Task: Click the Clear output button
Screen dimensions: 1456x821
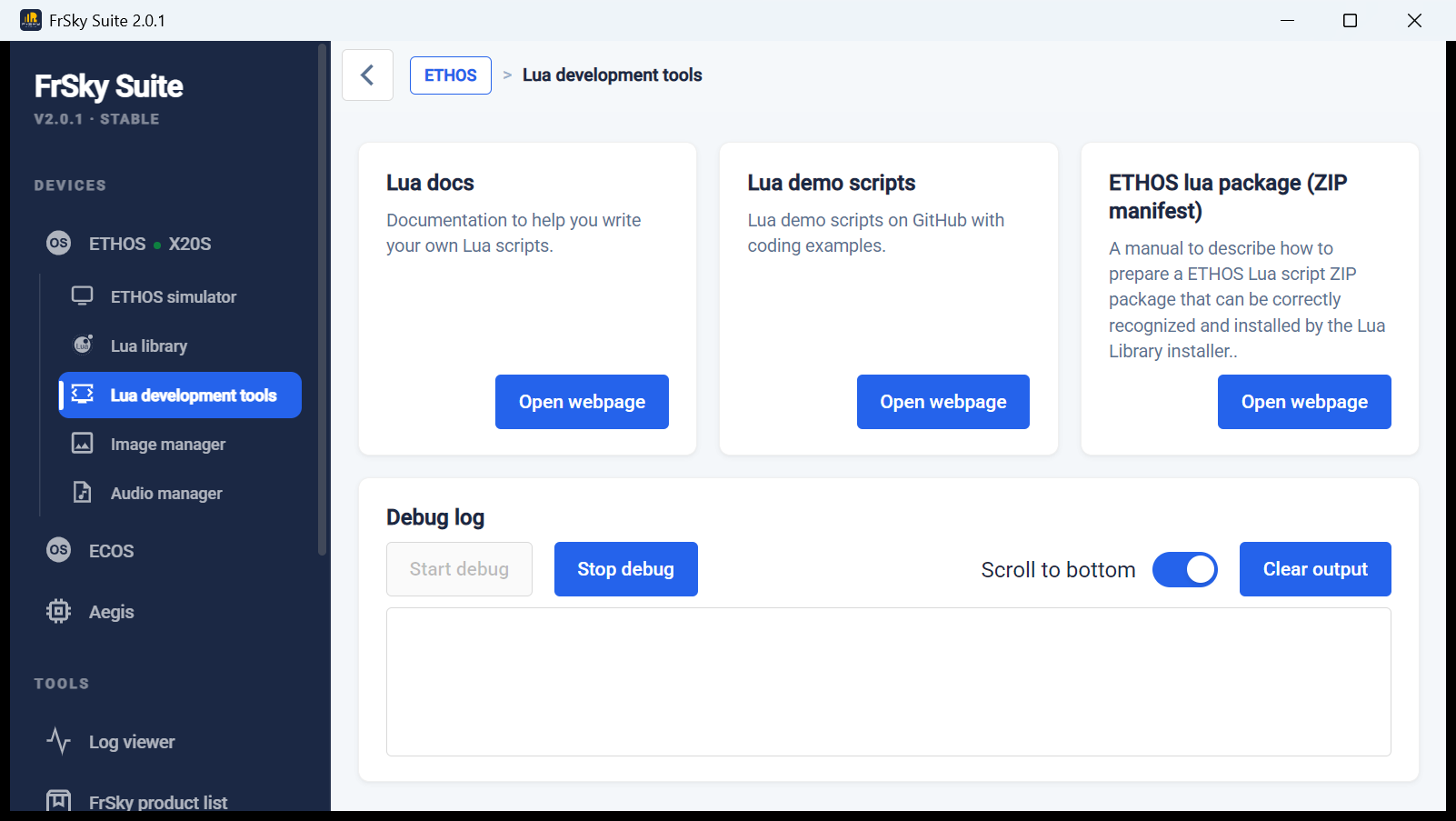Action: click(x=1315, y=568)
